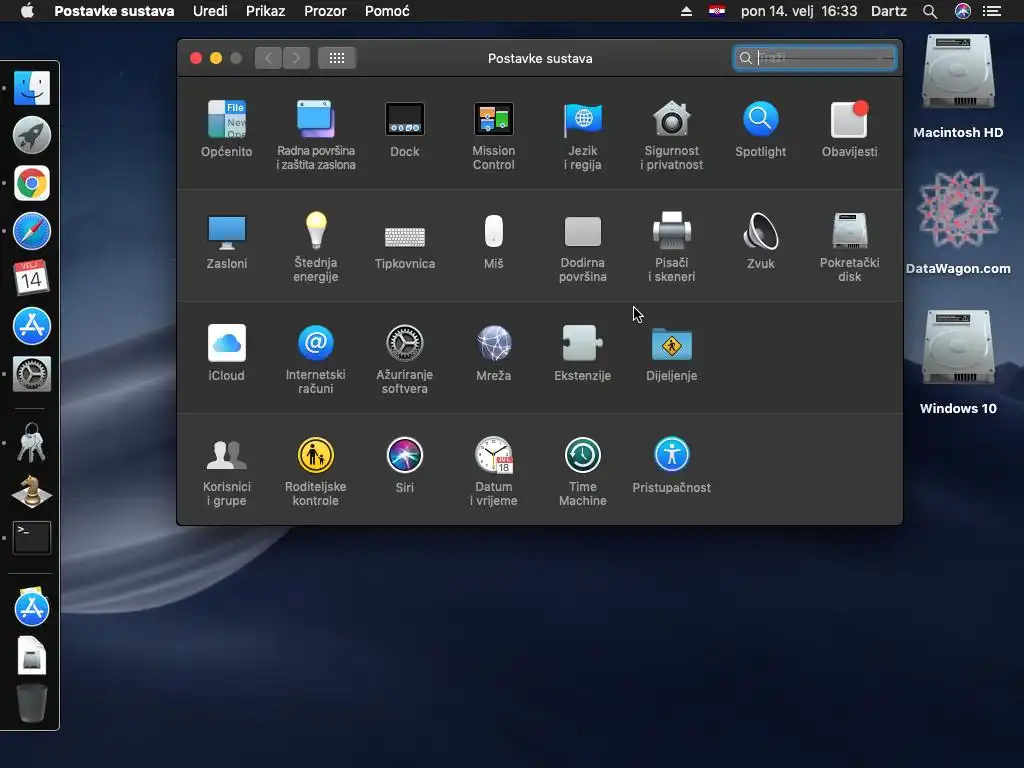1024x768 pixels.
Task: Open Keychain Access from the Dock
Action: 31,442
